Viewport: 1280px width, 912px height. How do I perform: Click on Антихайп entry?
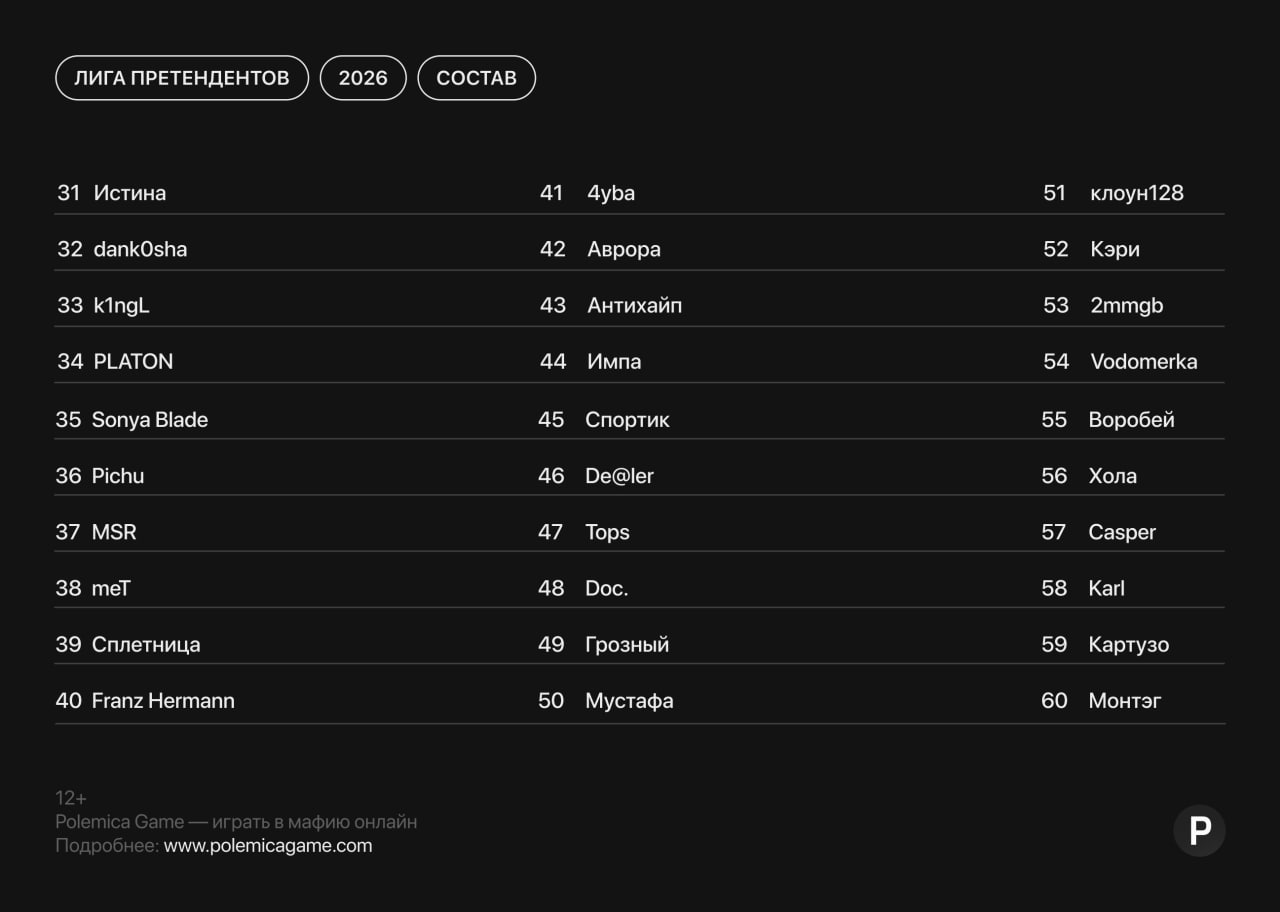tap(634, 306)
